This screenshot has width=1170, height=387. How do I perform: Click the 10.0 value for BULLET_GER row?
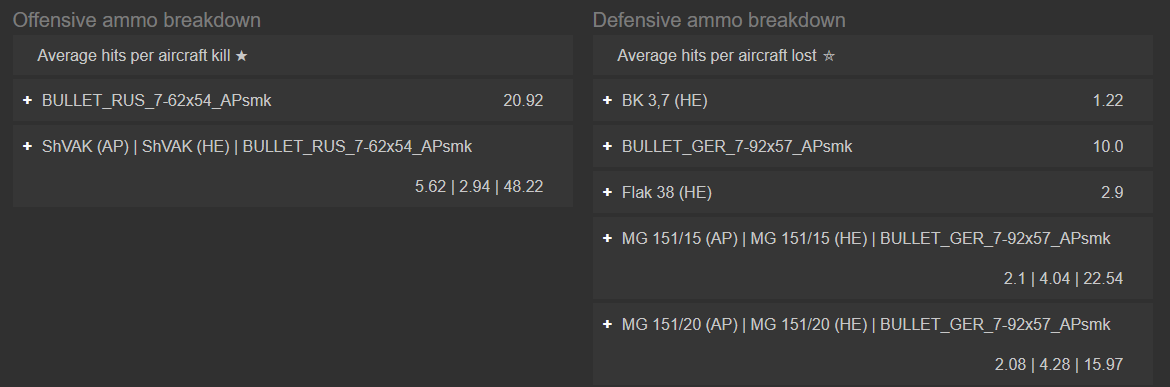[x=1108, y=147]
